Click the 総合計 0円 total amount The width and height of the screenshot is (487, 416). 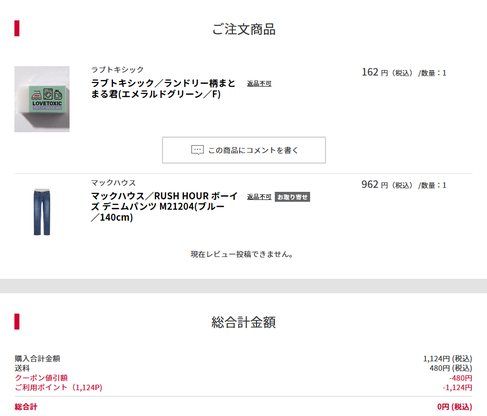point(455,407)
